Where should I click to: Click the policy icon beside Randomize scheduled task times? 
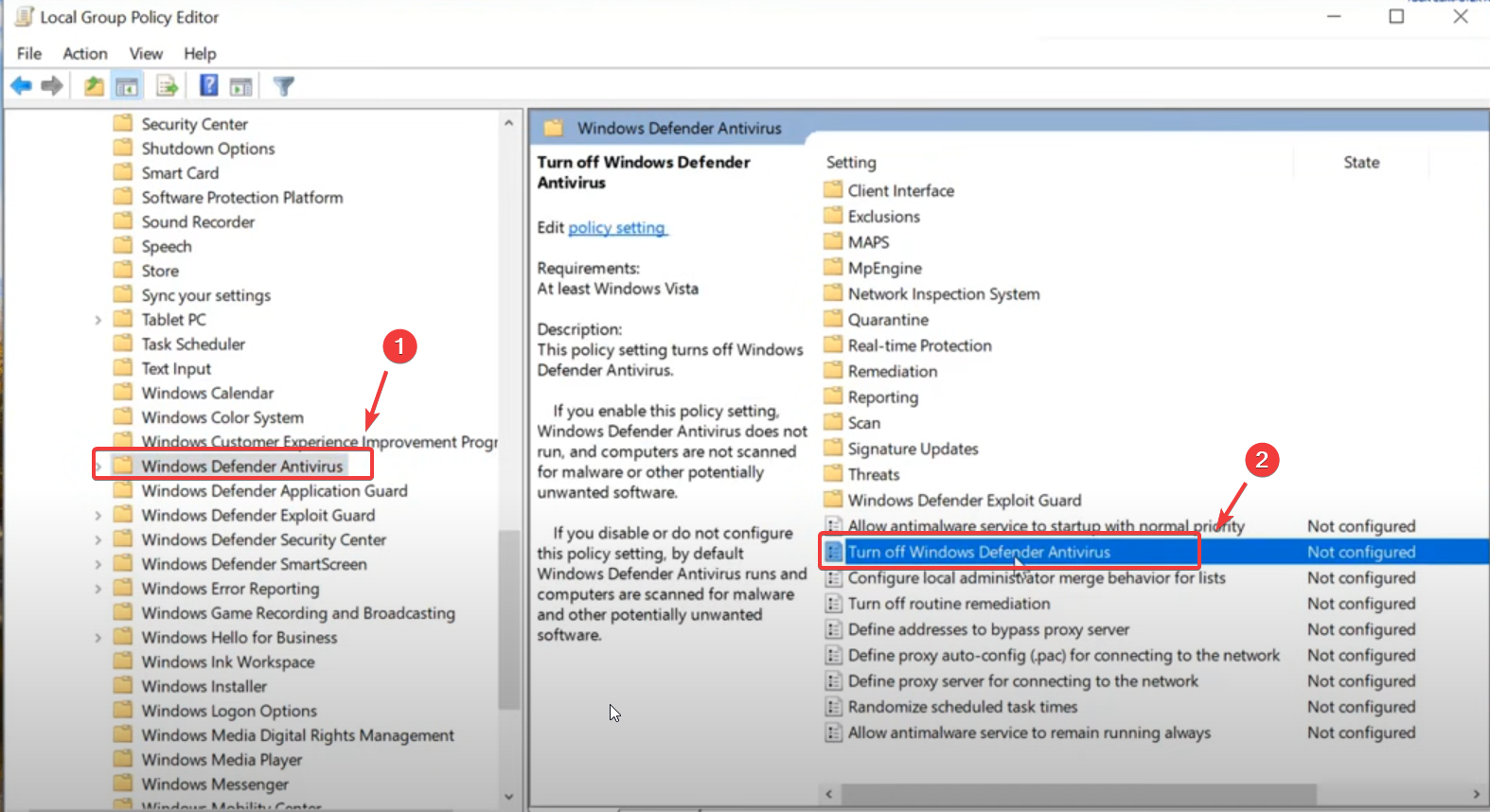[833, 706]
